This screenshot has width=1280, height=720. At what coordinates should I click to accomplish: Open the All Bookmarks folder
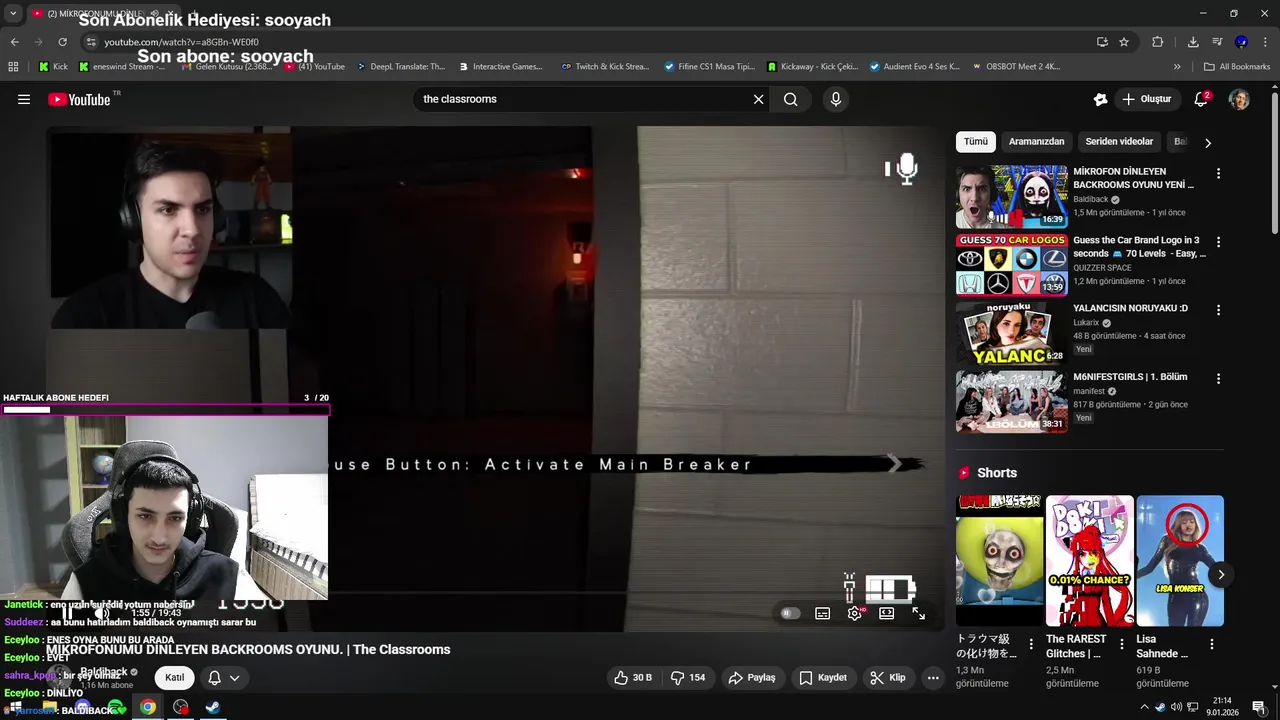click(1237, 67)
